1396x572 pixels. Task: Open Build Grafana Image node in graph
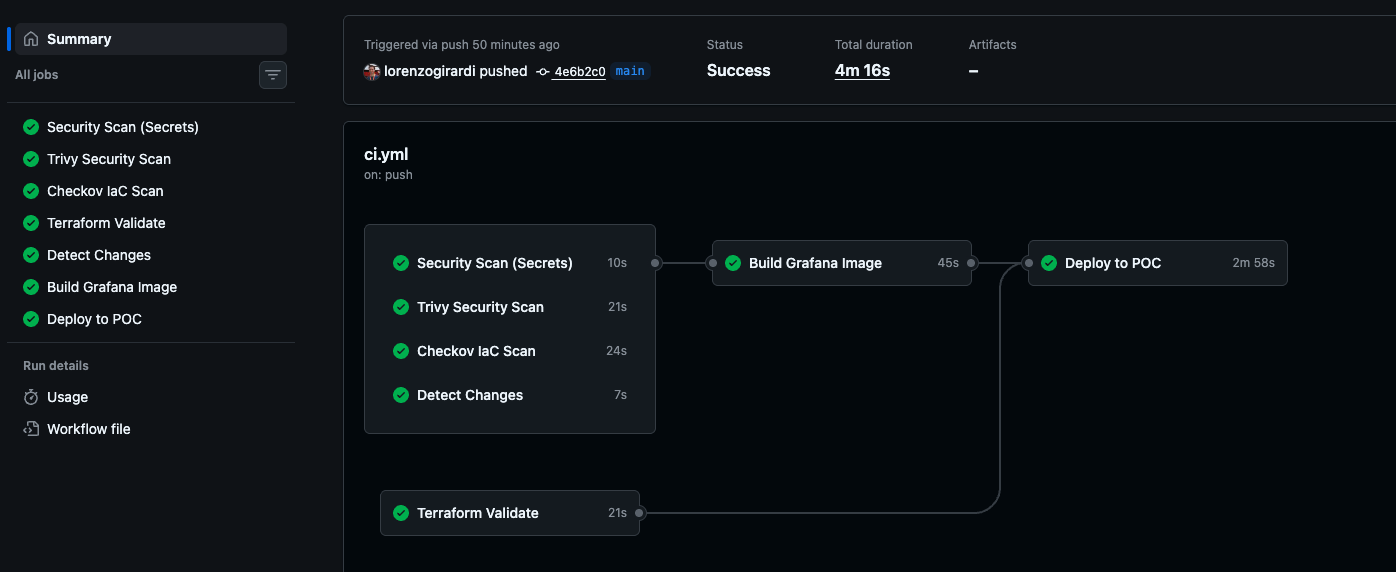(842, 263)
